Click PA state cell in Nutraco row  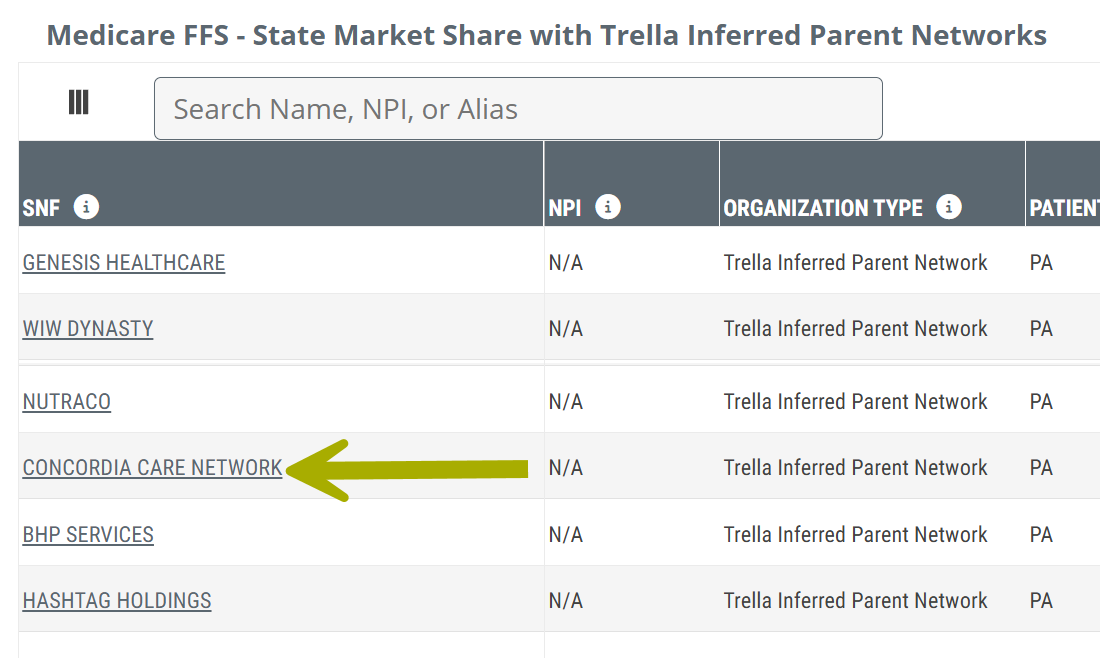[x=1041, y=401]
